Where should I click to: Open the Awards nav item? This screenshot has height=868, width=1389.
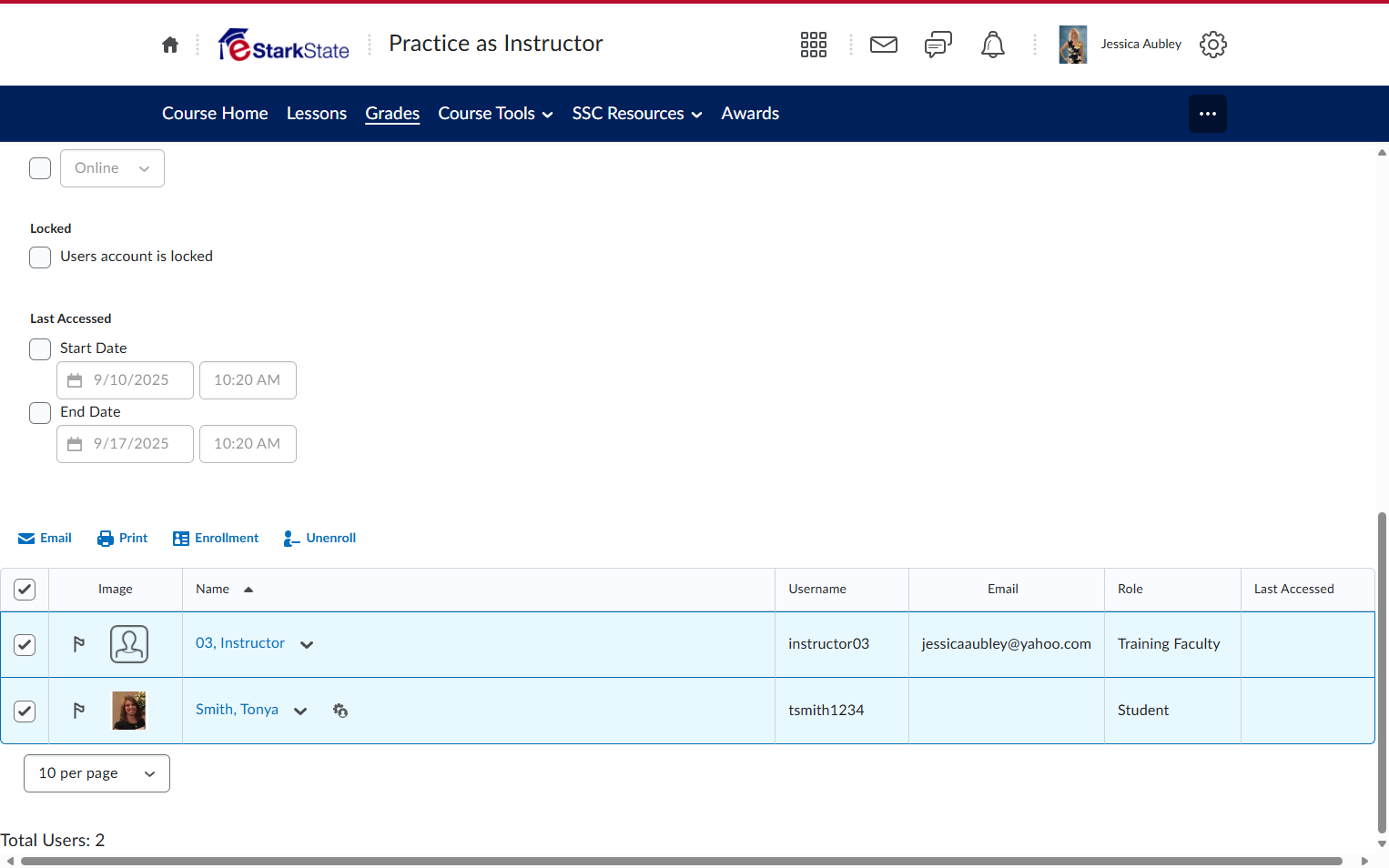tap(750, 114)
